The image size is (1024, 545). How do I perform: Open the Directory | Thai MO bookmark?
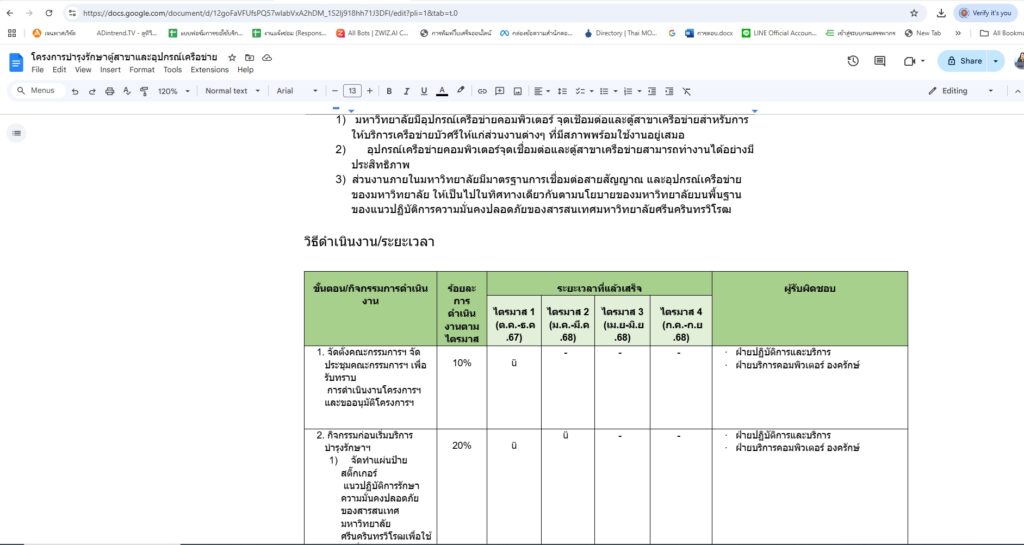620,33
